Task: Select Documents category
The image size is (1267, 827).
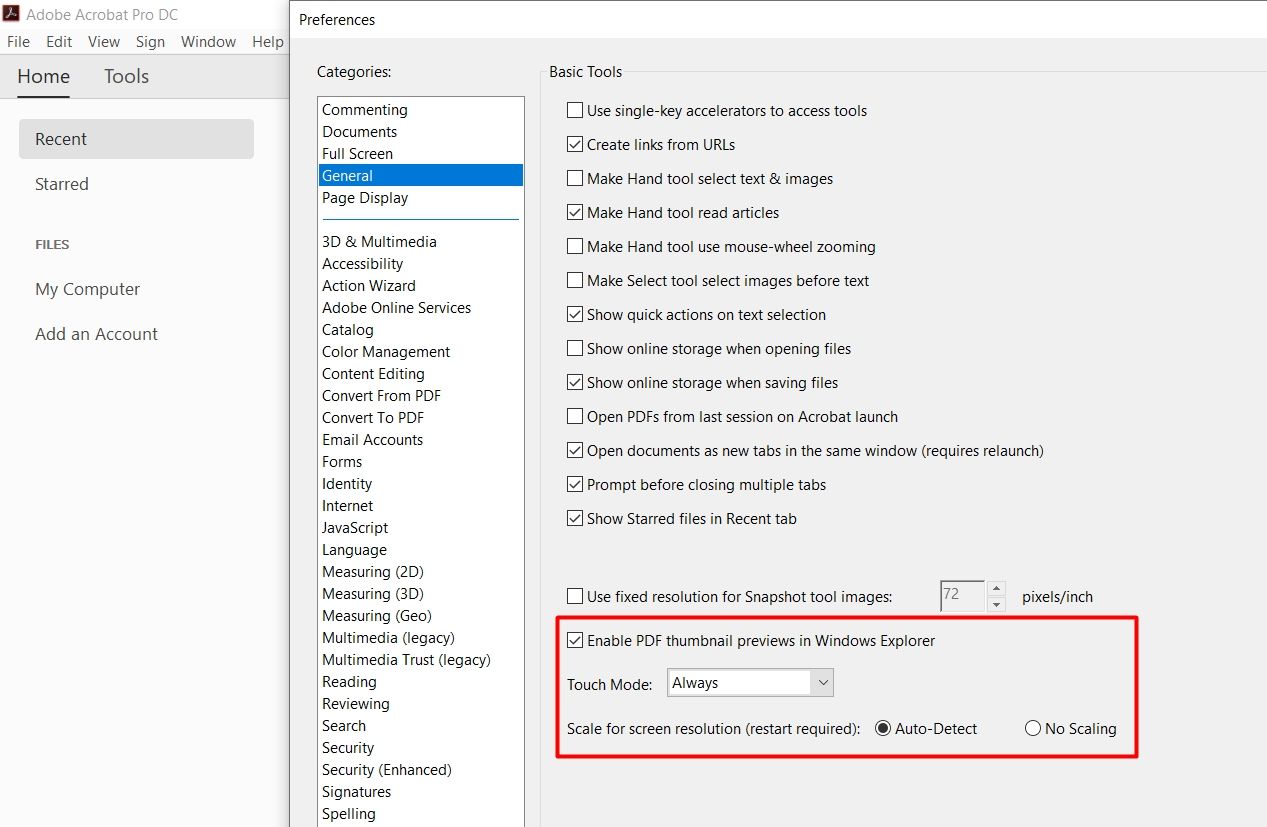Action: click(x=421, y=132)
